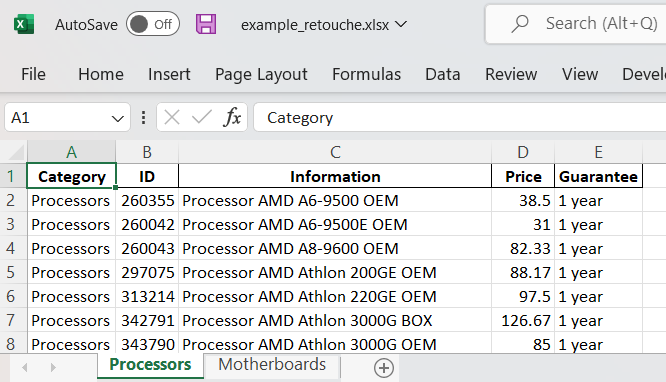The width and height of the screenshot is (666, 382).
Task: Click the purple Save floppy disk icon
Action: click(x=206, y=24)
